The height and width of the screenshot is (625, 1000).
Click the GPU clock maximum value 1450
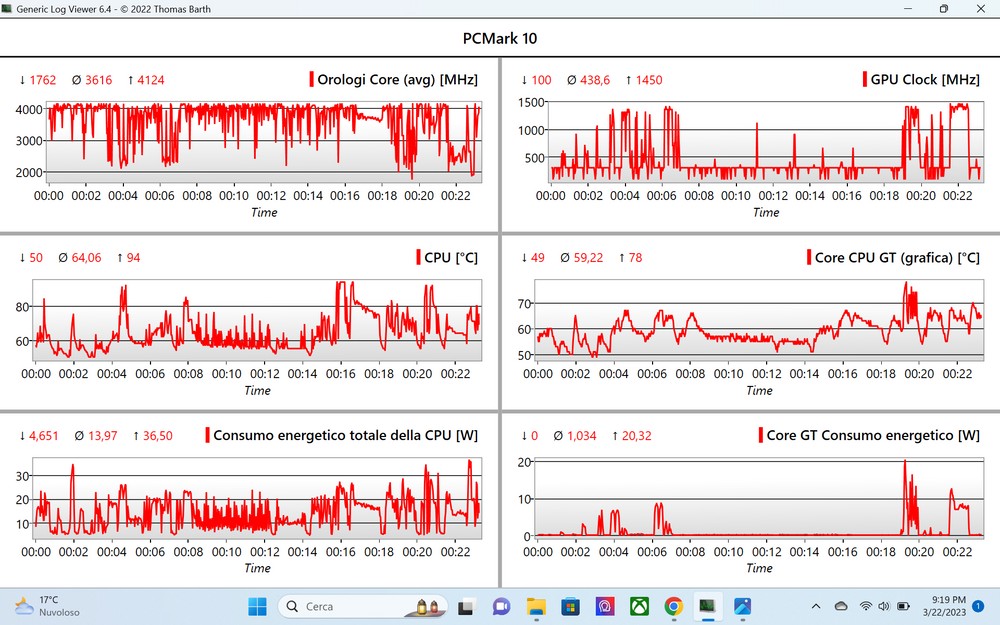649,80
